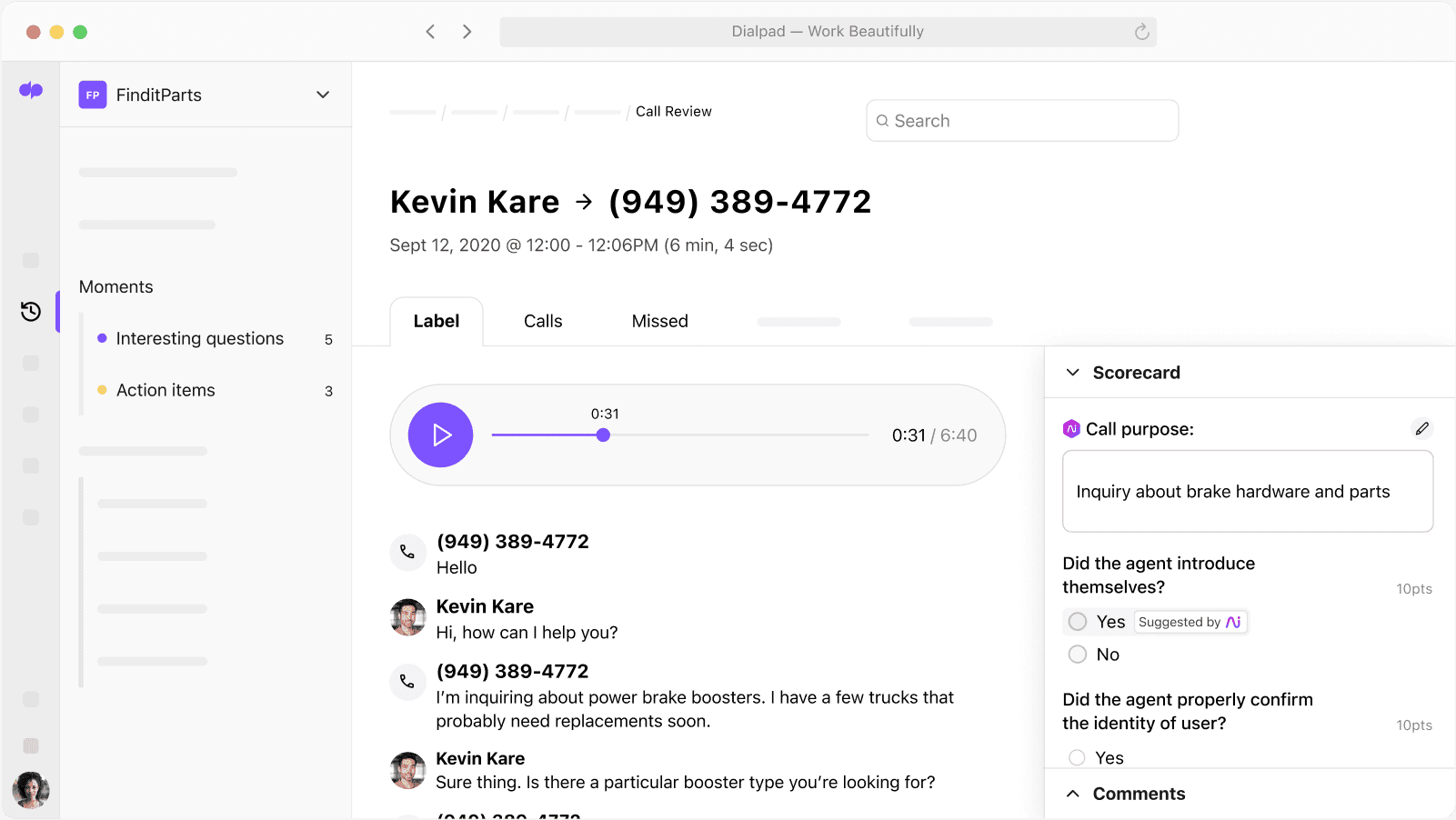1456x820 pixels.
Task: Switch to the Calls tab
Action: click(x=542, y=321)
